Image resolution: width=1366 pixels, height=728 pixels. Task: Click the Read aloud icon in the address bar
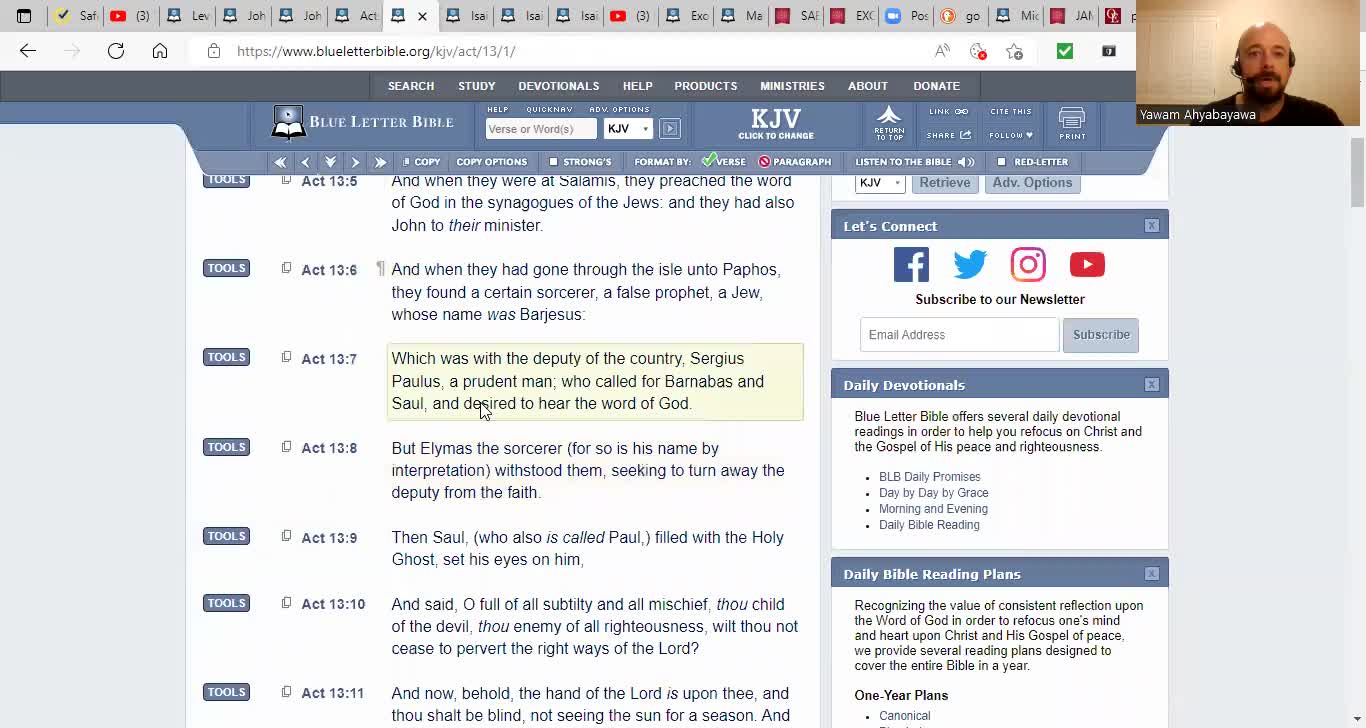pos(942,51)
